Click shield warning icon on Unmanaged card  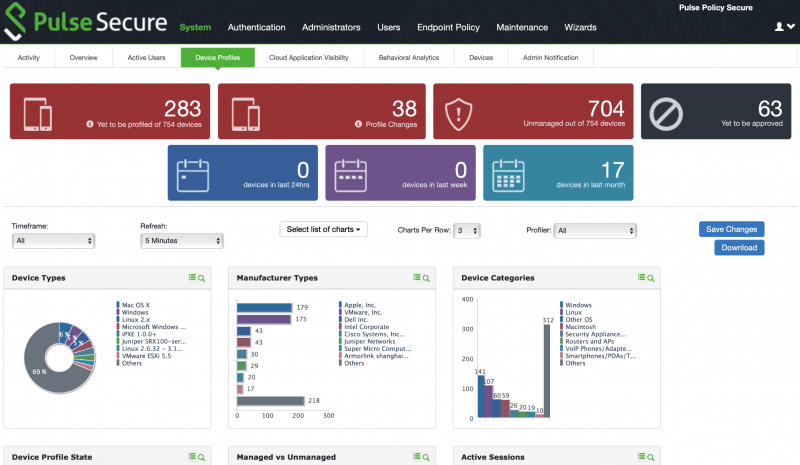458,114
